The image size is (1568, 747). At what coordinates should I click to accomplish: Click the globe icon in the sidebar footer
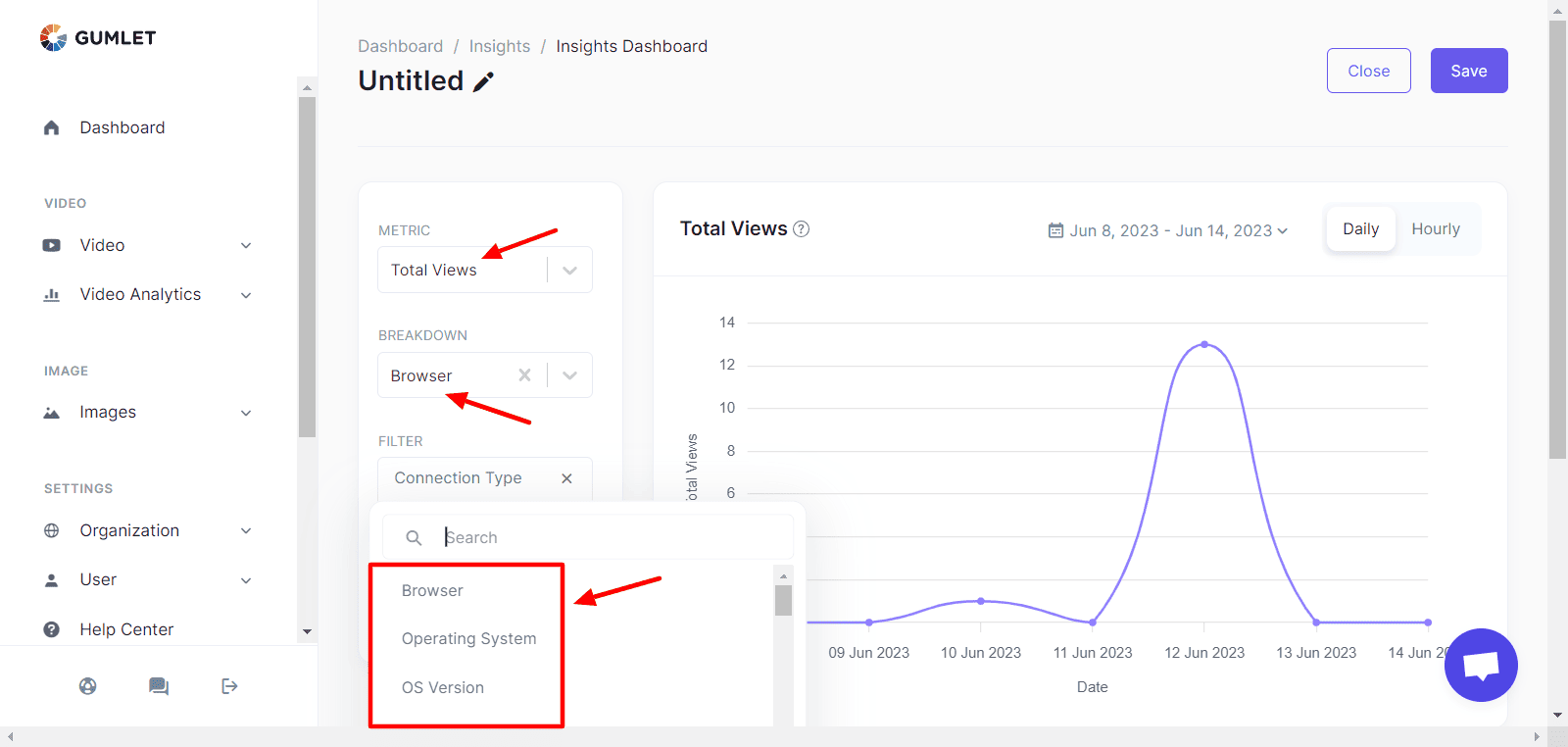tap(88, 686)
